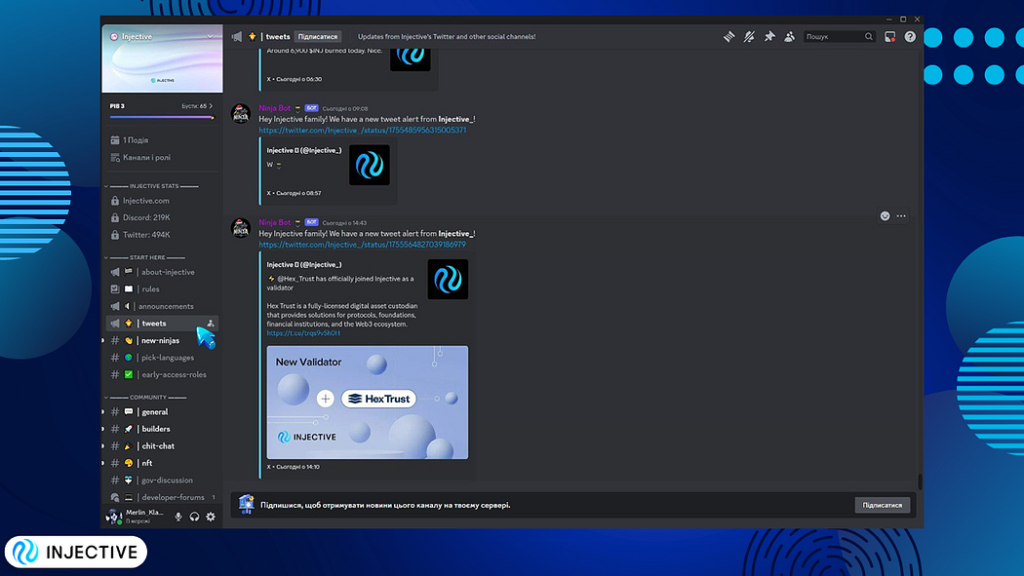Maximize the Discord window
The height and width of the screenshot is (576, 1024).
tap(903, 19)
